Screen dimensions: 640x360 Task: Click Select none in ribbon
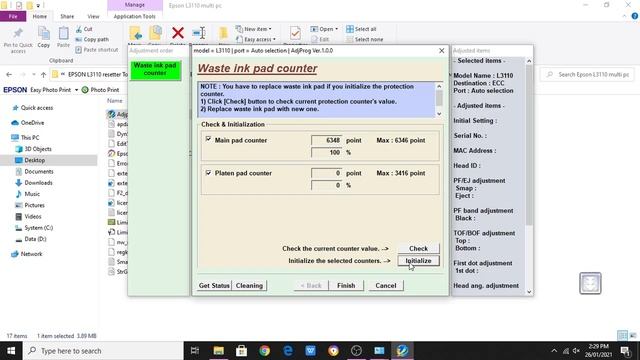pos(364,39)
